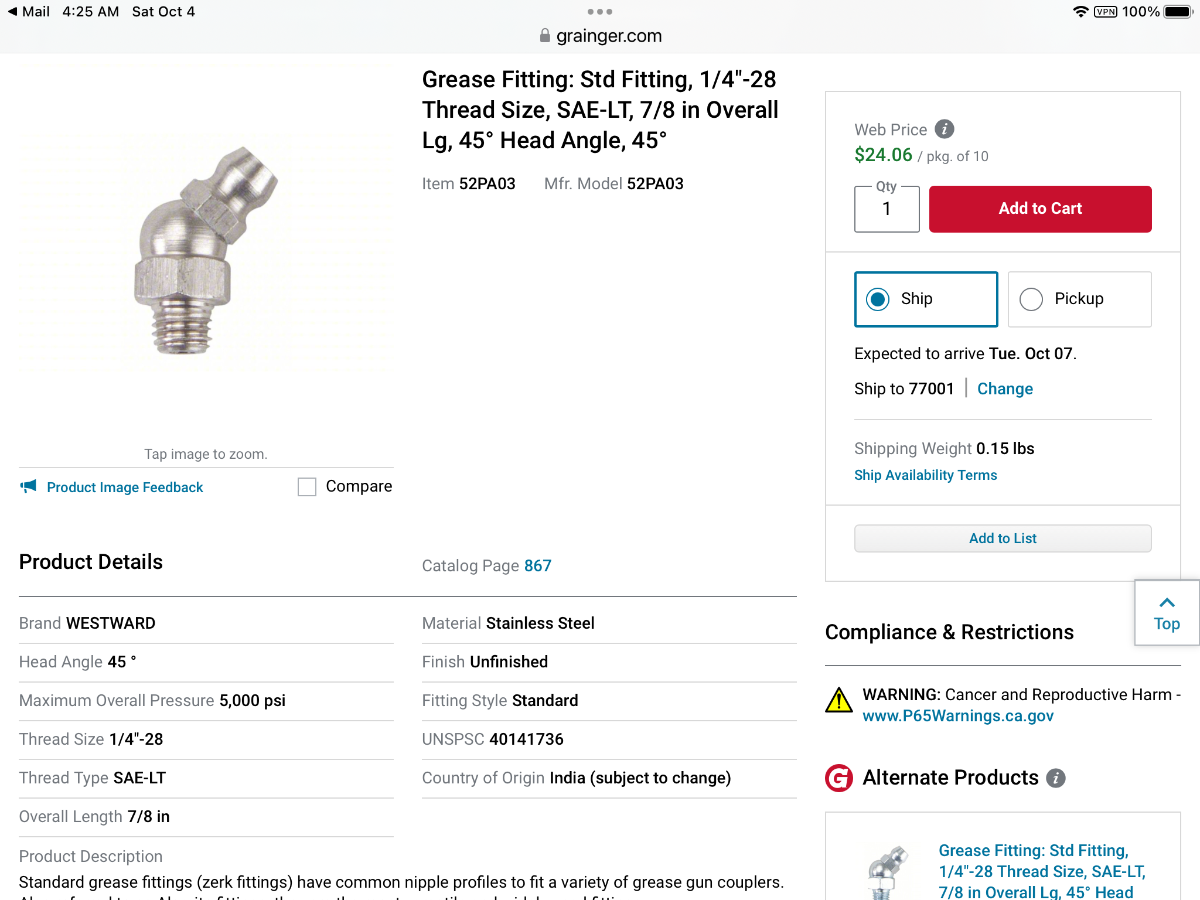Open the Ship Availability Terms link
This screenshot has height=900, width=1200.
tap(925, 475)
